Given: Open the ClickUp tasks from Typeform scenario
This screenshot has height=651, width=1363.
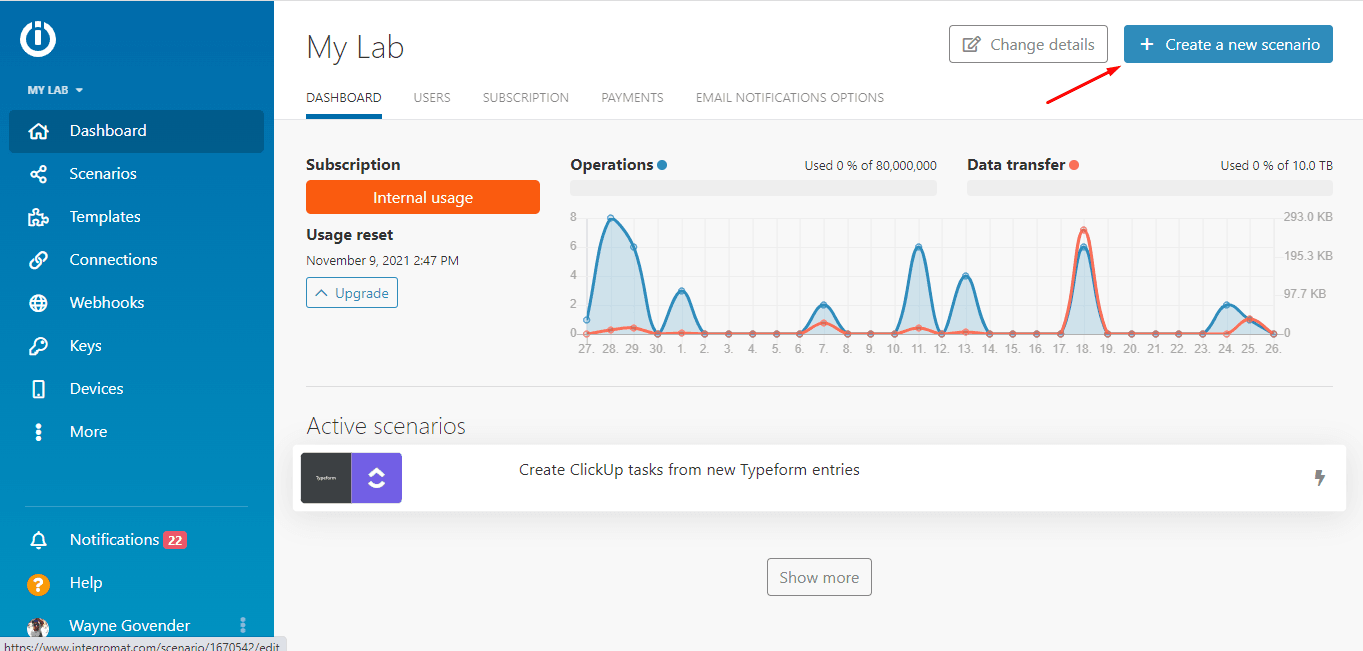Looking at the screenshot, I should point(688,470).
